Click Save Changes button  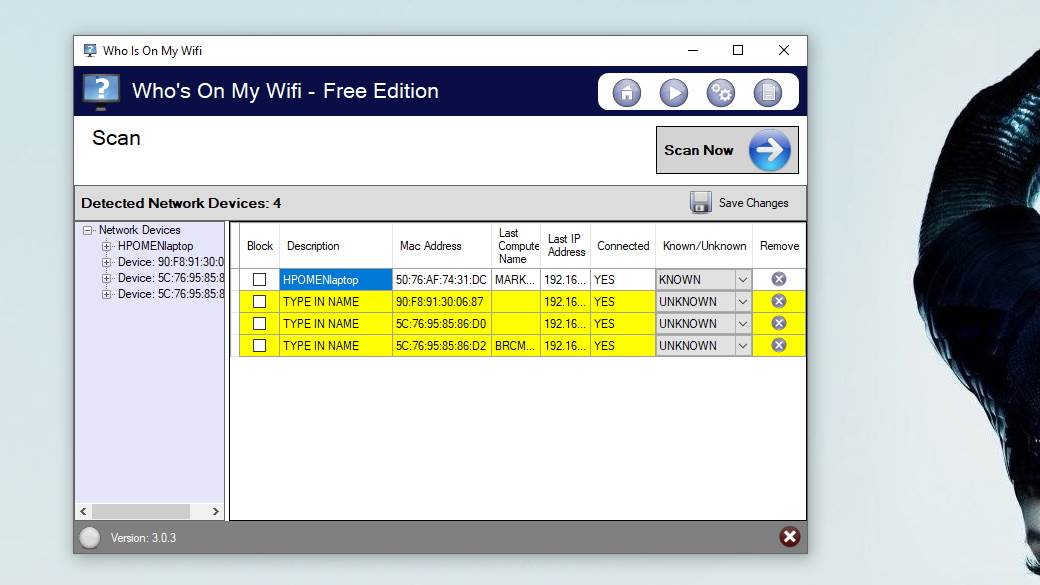[740, 203]
